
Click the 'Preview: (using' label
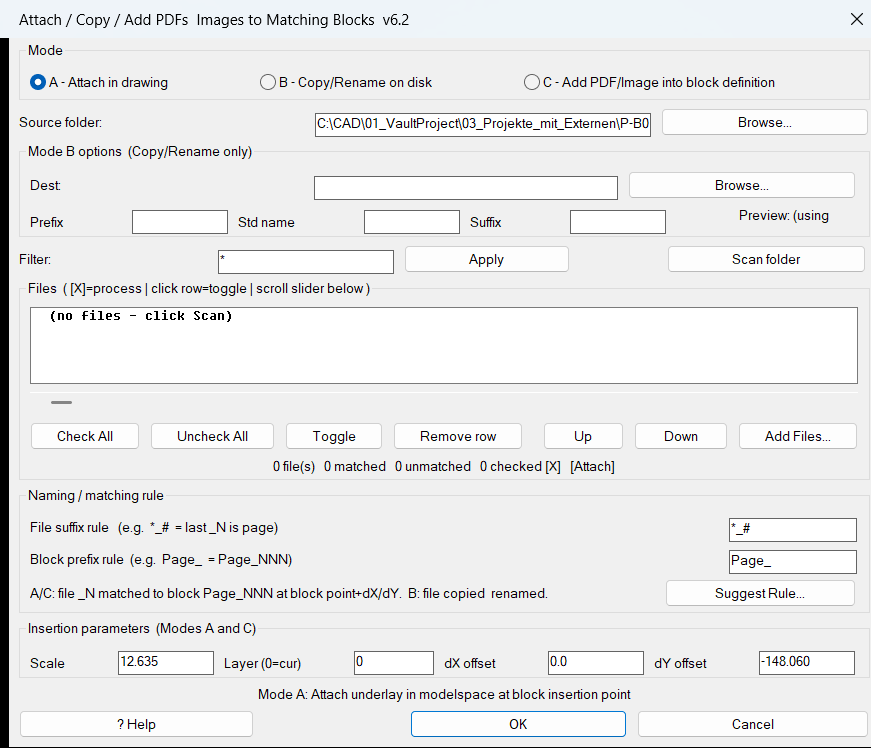(783, 215)
